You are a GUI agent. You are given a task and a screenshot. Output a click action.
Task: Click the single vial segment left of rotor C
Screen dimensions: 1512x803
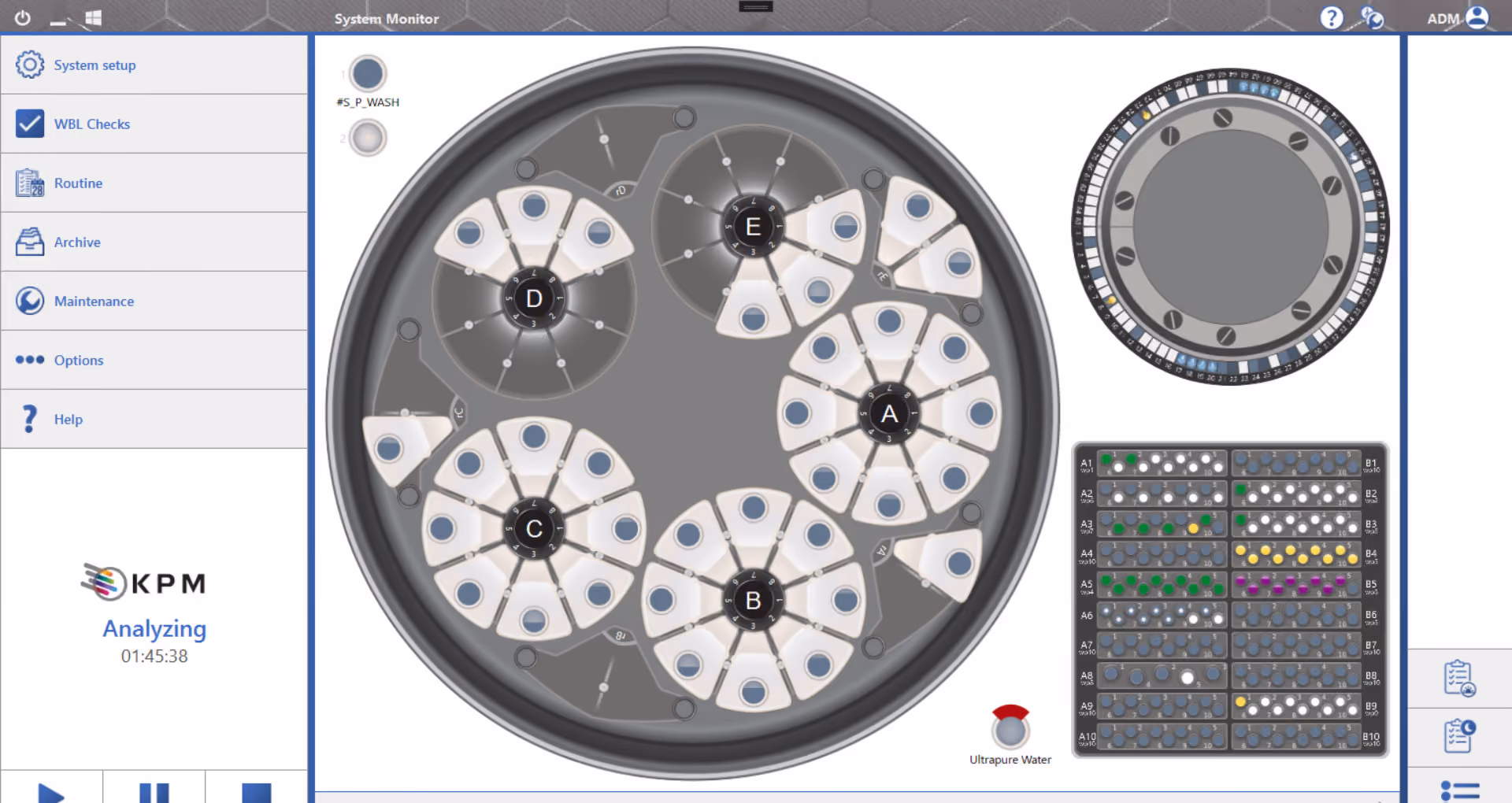[388, 449]
